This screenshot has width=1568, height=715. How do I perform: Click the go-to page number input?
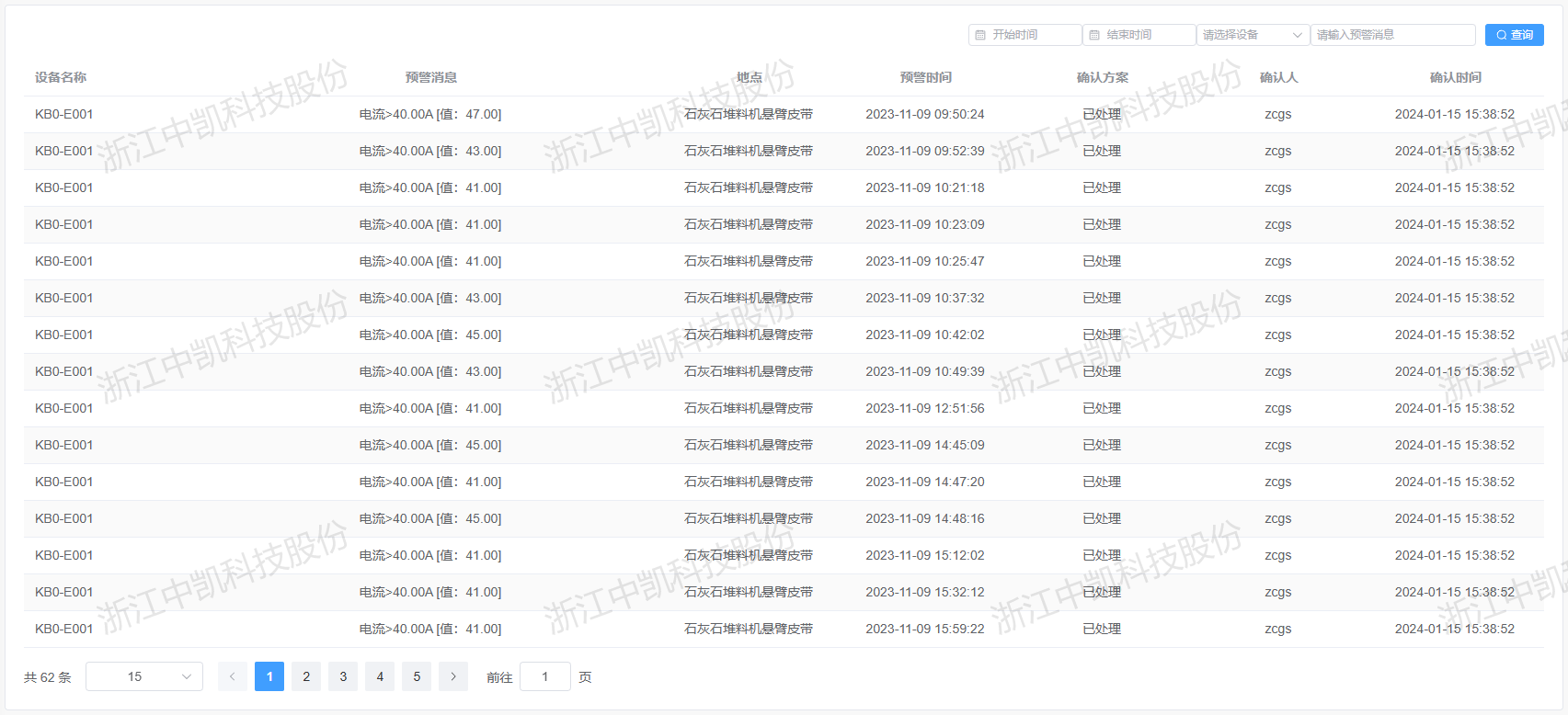545,676
